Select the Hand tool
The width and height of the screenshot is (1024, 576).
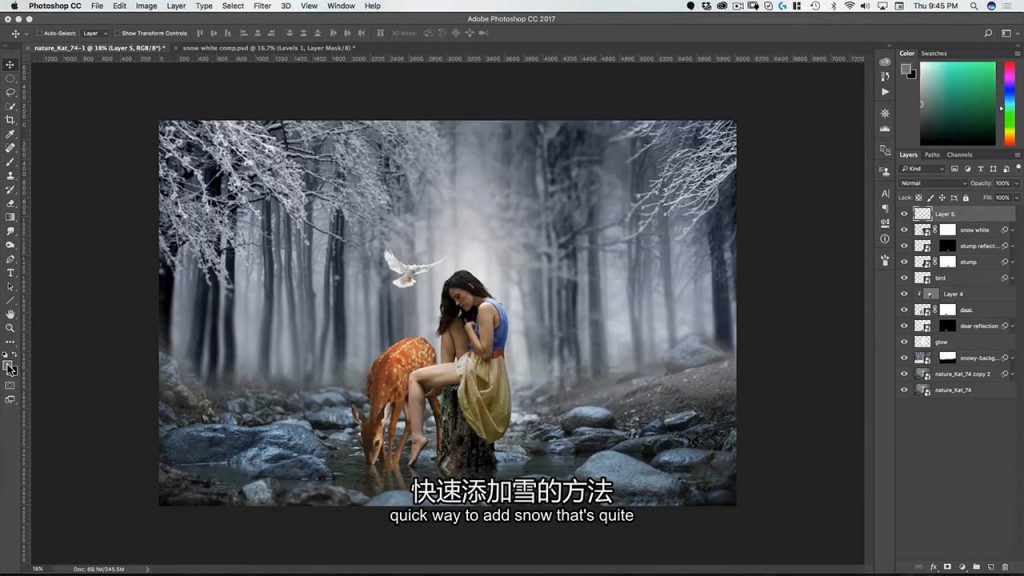tap(10, 314)
